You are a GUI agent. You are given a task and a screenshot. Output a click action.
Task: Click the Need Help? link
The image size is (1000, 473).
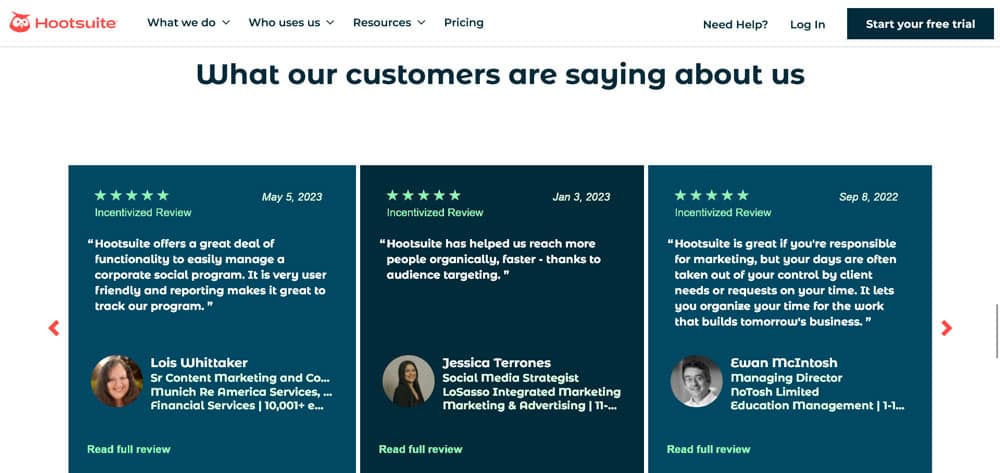pyautogui.click(x=735, y=24)
